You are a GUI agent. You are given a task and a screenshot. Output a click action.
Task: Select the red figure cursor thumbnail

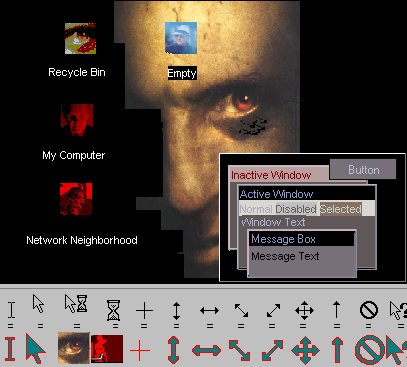(x=107, y=349)
